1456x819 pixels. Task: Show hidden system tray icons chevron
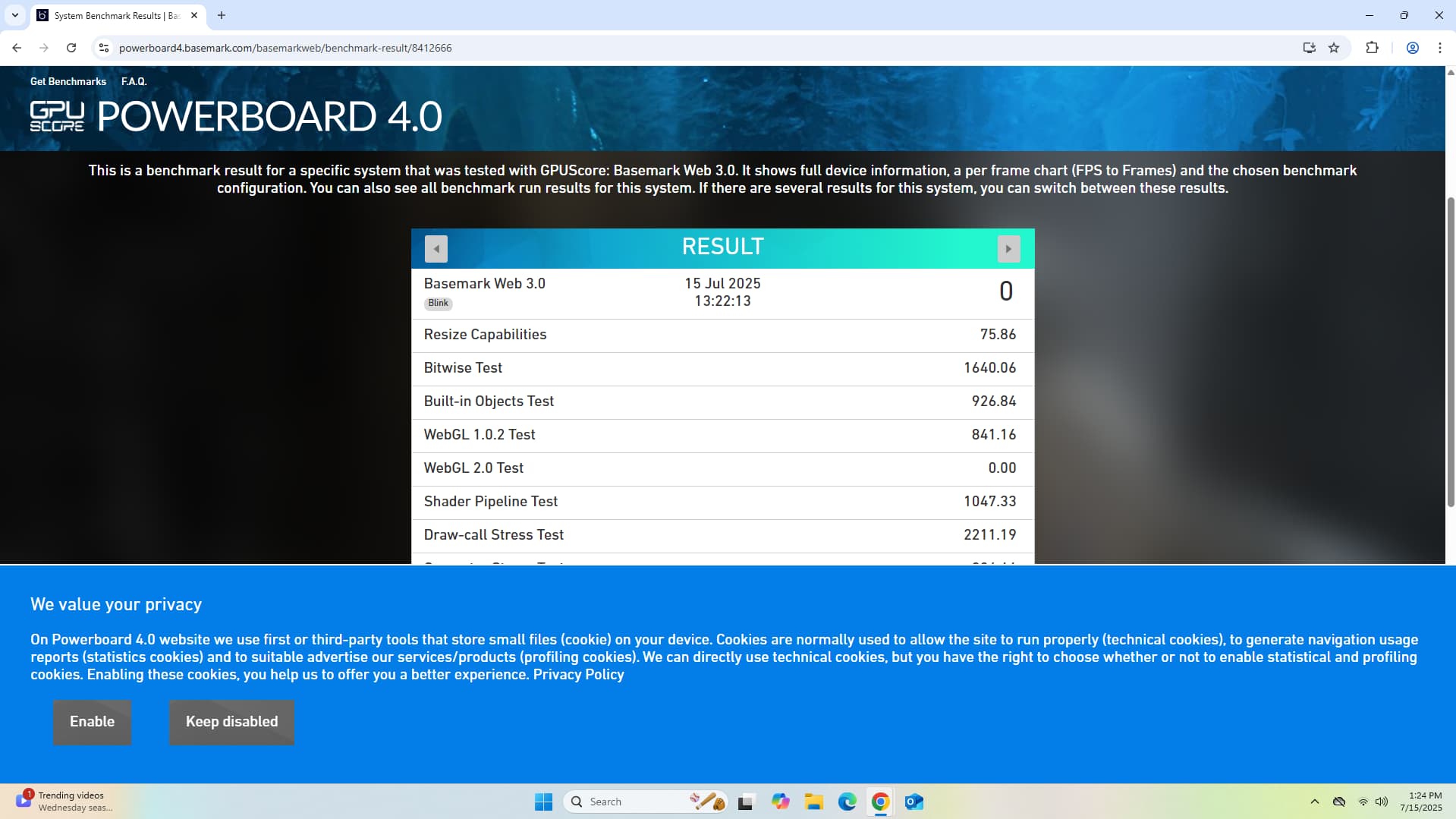[x=1314, y=802]
